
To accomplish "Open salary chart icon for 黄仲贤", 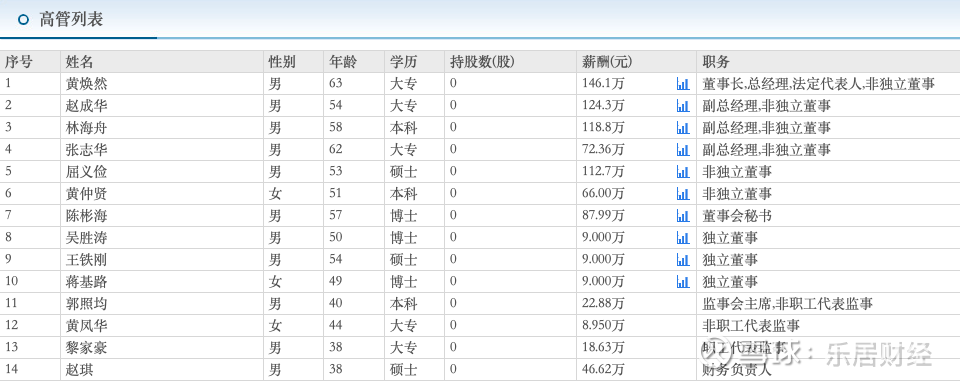I will pos(683,194).
